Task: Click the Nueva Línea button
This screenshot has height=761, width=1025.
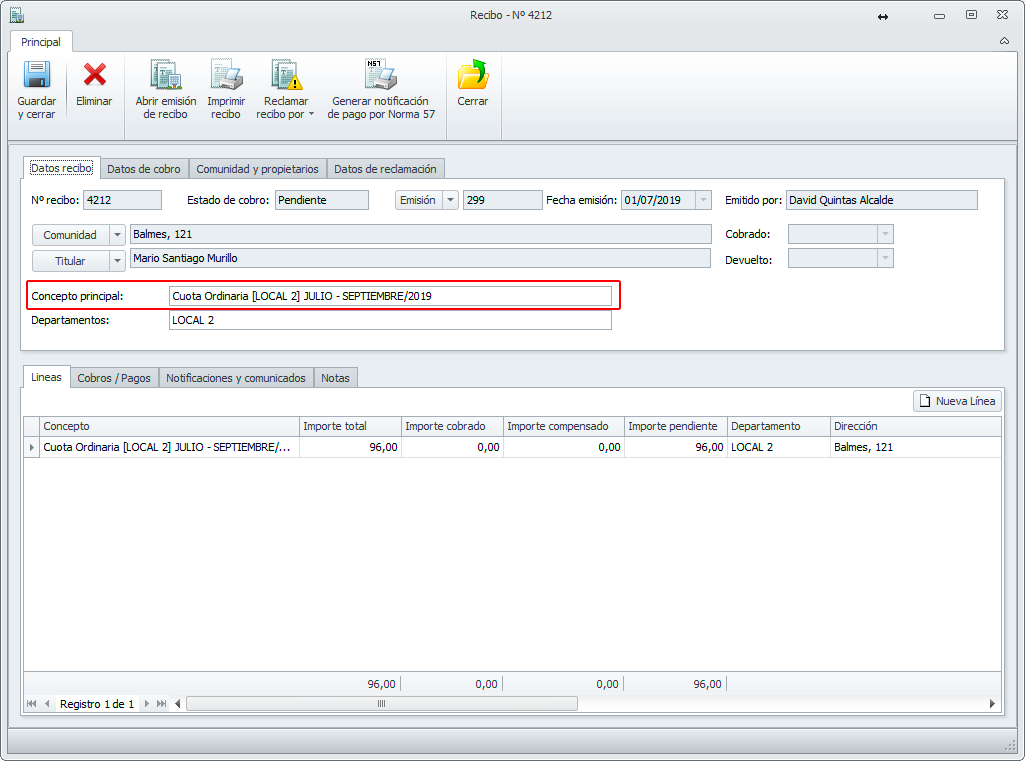Action: tap(957, 401)
